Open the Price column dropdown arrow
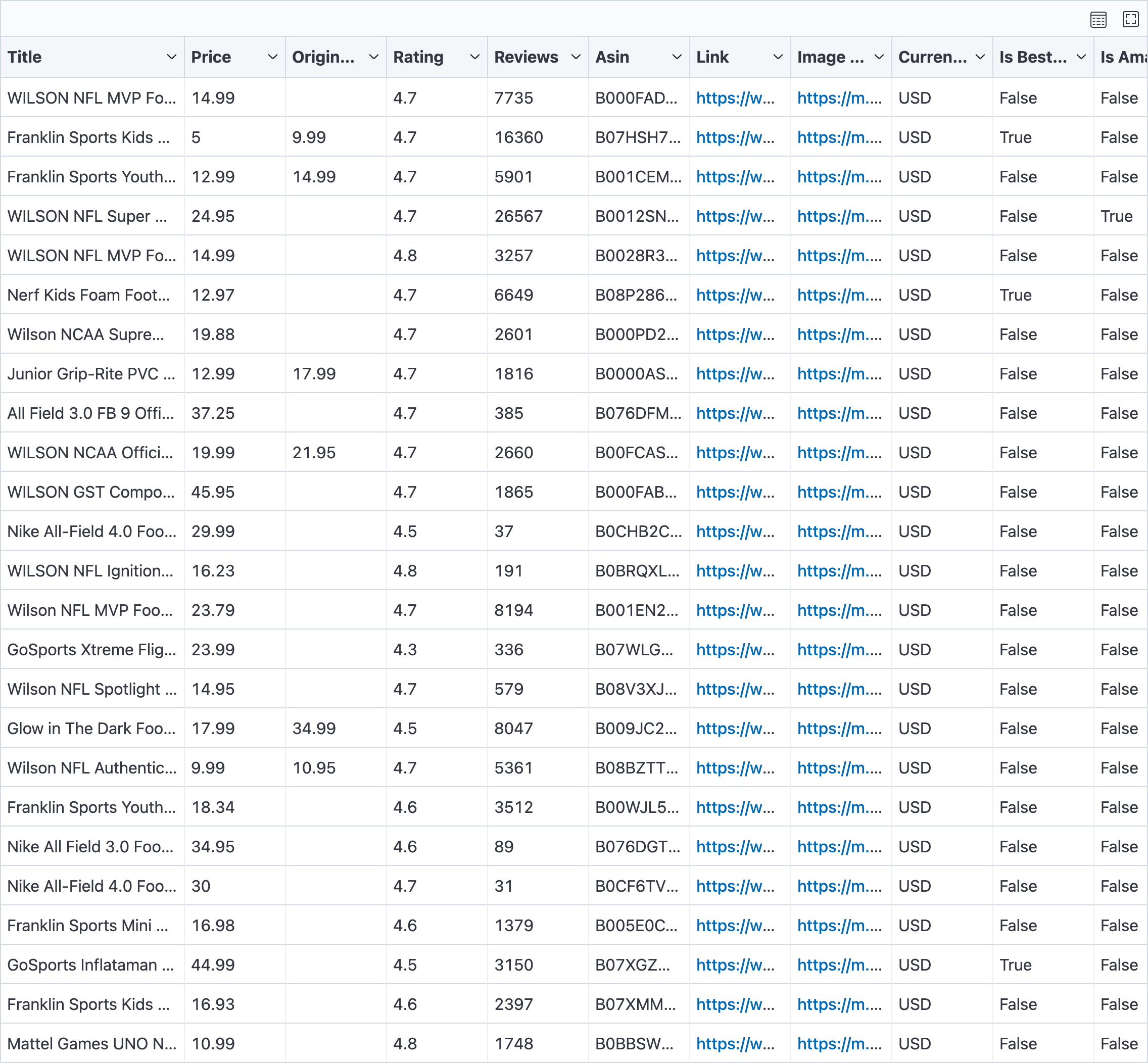 click(273, 57)
